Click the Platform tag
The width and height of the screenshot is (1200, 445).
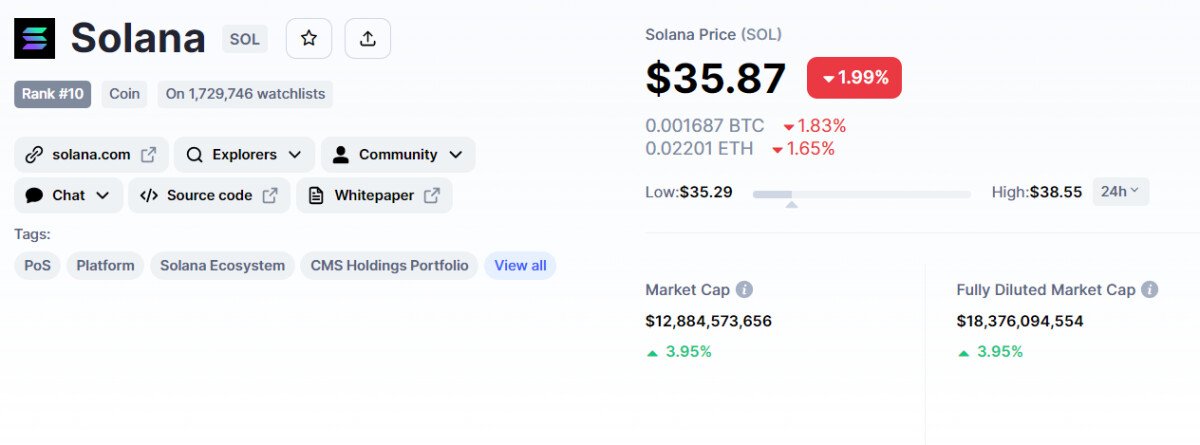105,265
